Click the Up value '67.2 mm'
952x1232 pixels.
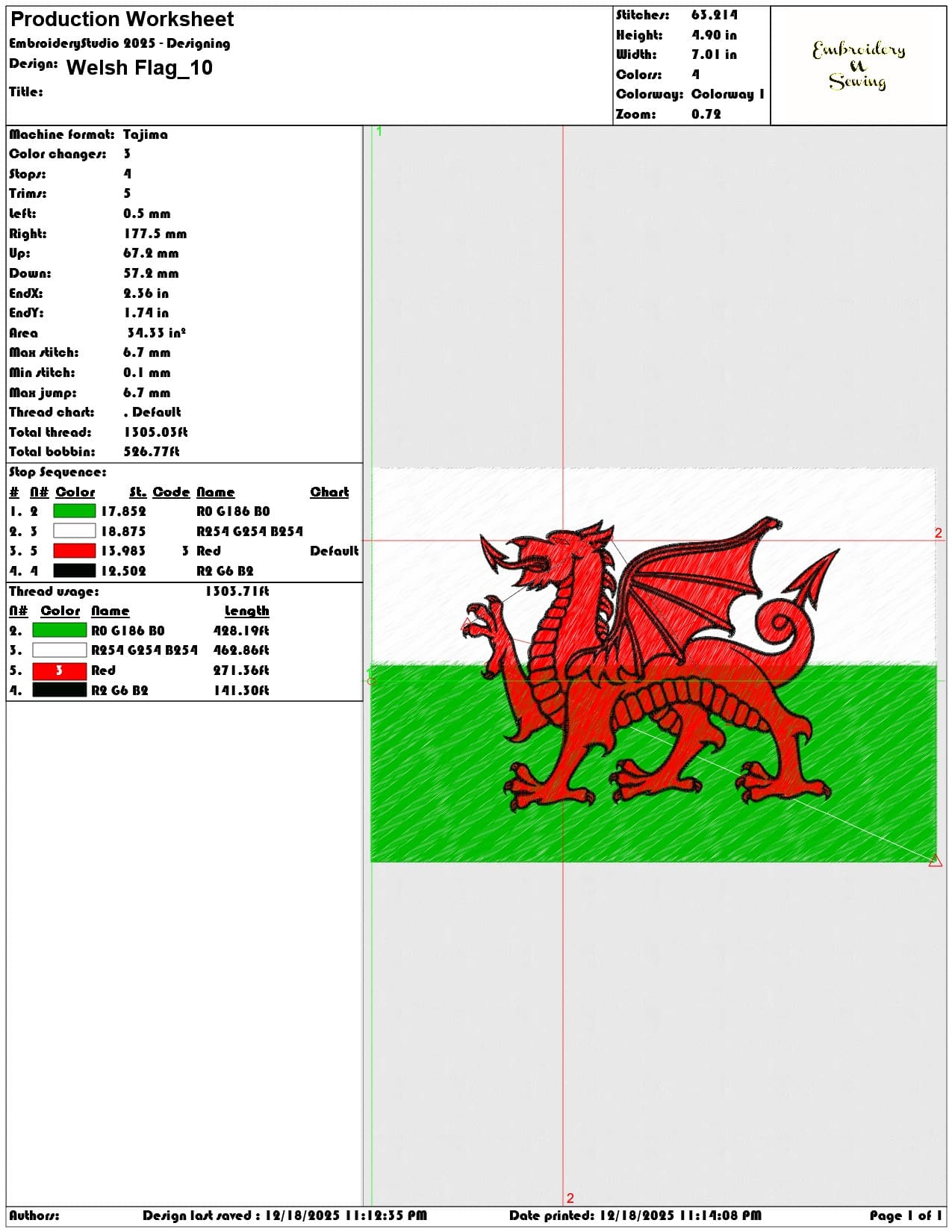[151, 253]
